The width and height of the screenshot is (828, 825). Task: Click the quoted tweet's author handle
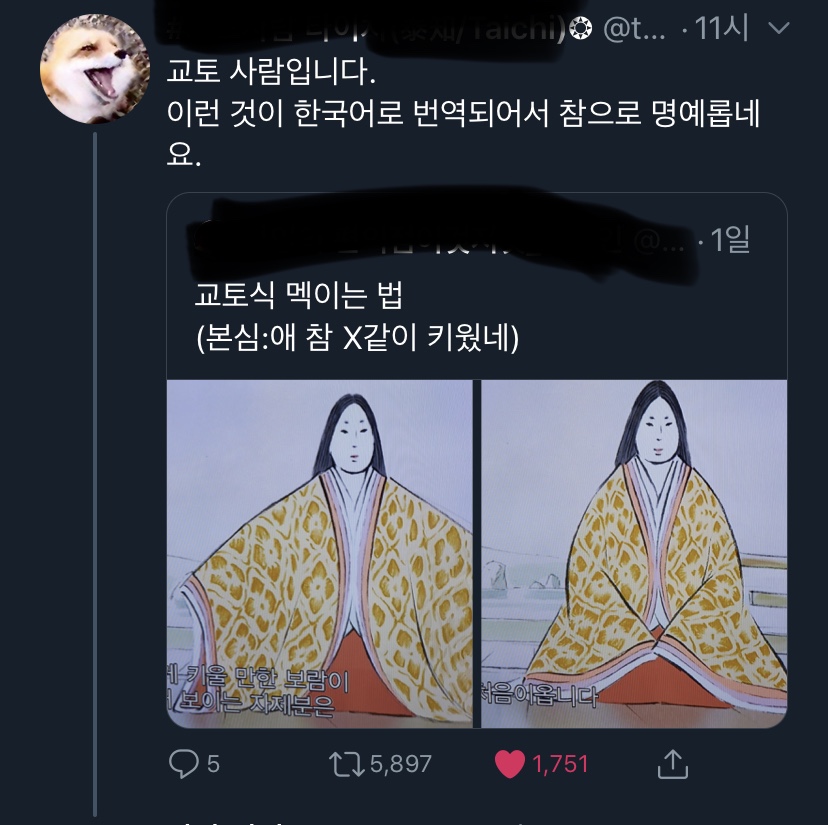coord(662,241)
